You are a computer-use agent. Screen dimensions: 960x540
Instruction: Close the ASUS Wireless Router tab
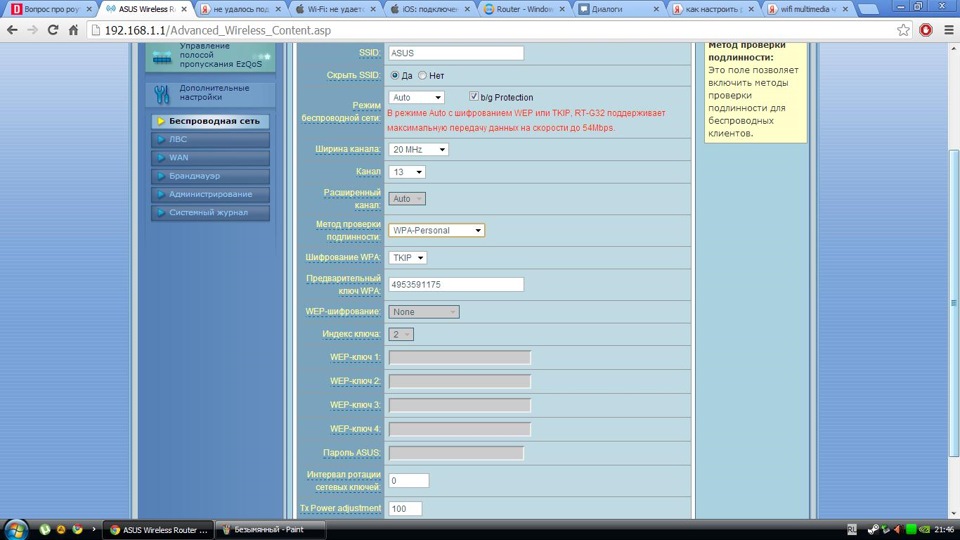pyautogui.click(x=184, y=9)
